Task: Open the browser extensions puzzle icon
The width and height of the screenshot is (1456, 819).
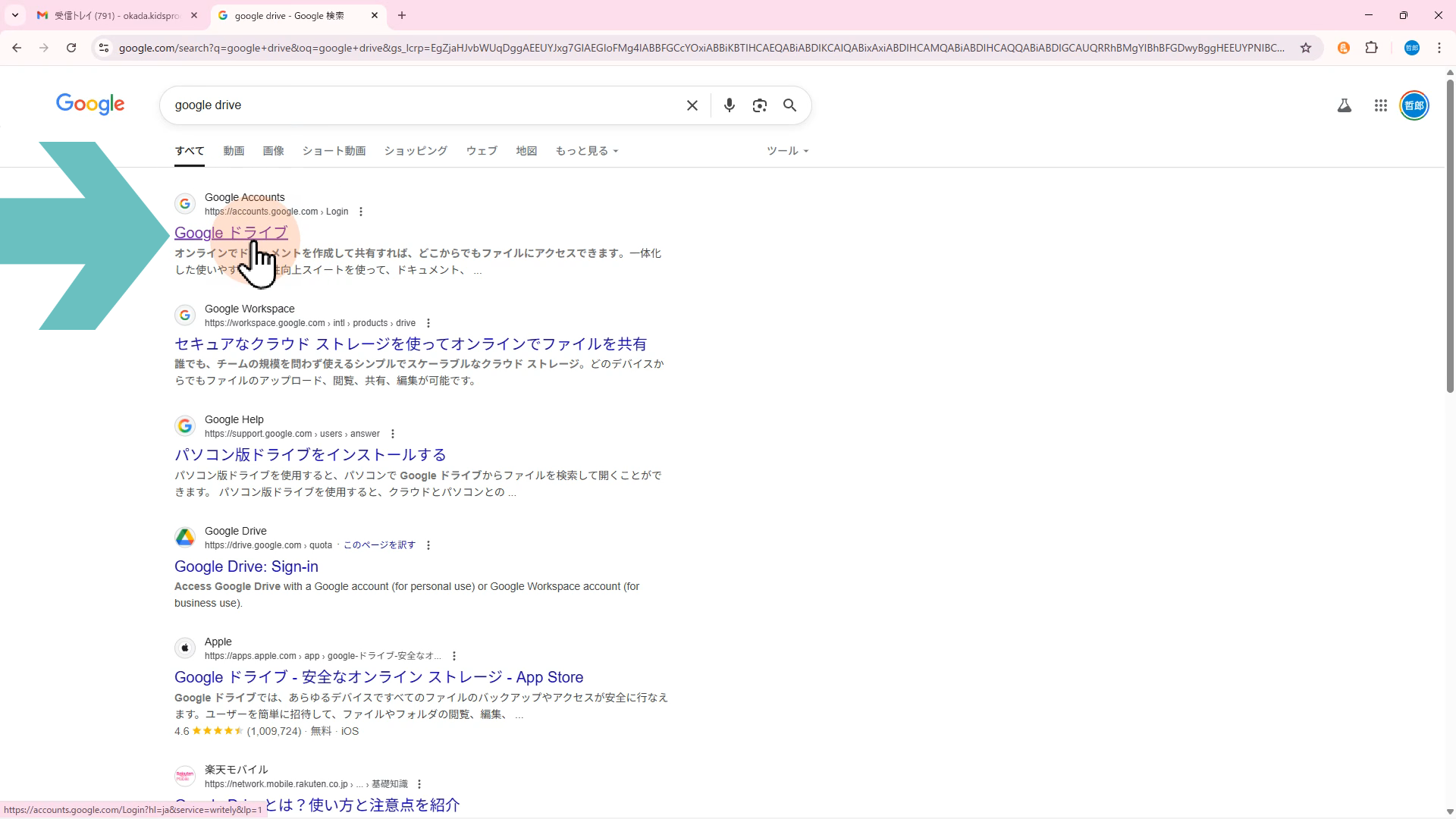Action: (x=1371, y=48)
